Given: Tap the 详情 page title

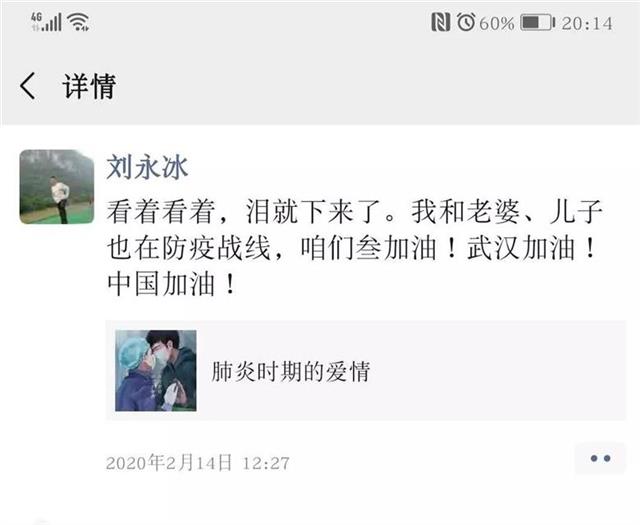Looking at the screenshot, I should (x=89, y=86).
